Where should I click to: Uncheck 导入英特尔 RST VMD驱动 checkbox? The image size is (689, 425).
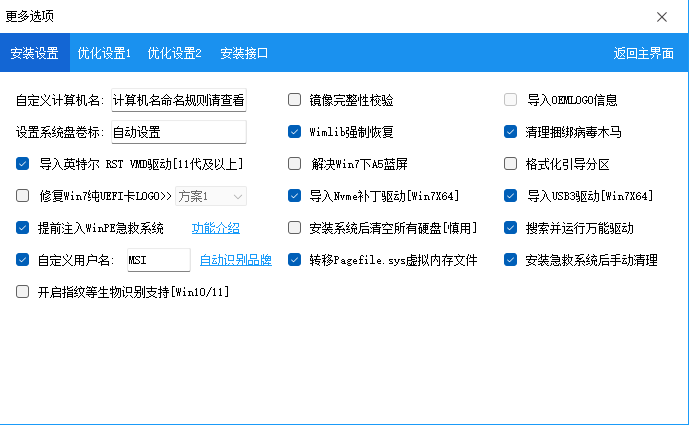(22, 163)
